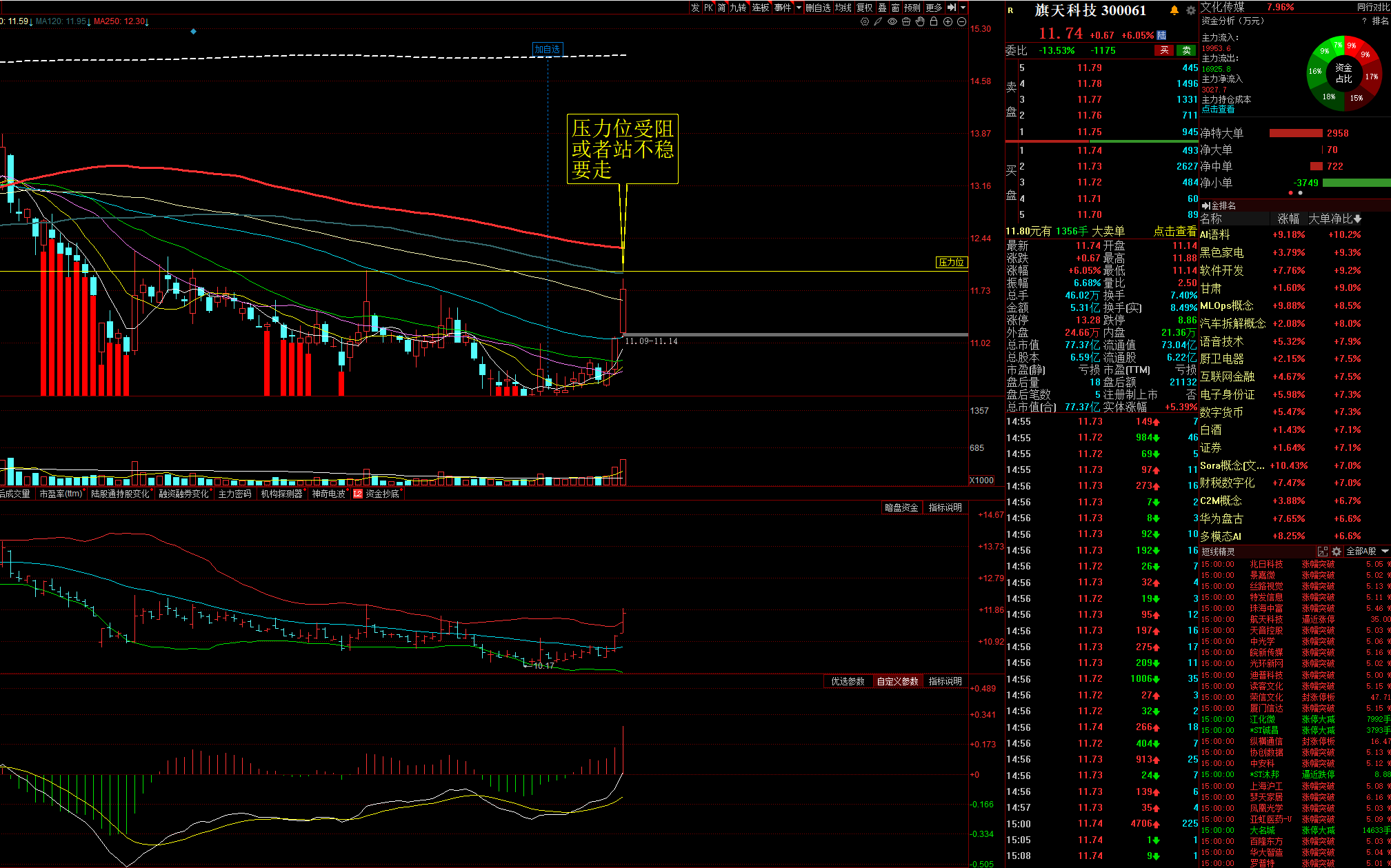This screenshot has width=1391, height=868.
Task: Zoom in with the plus icon
Action: click(948, 21)
